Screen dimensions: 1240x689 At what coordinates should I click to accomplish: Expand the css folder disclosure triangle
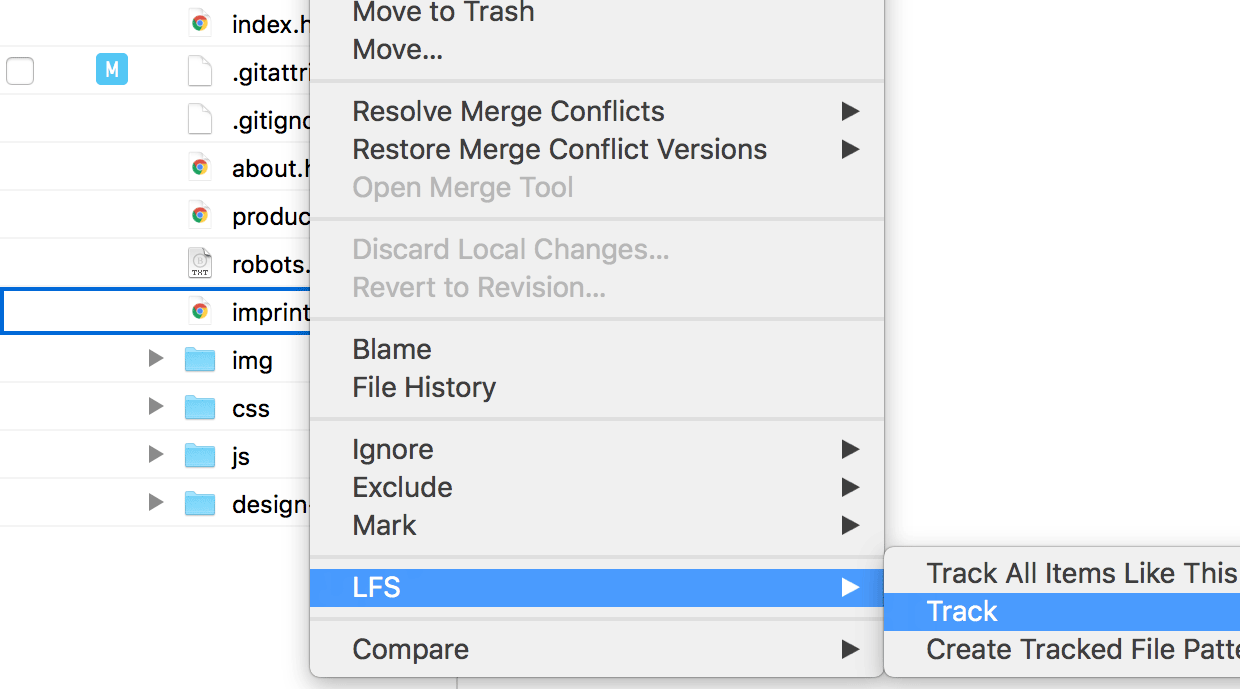pos(155,406)
